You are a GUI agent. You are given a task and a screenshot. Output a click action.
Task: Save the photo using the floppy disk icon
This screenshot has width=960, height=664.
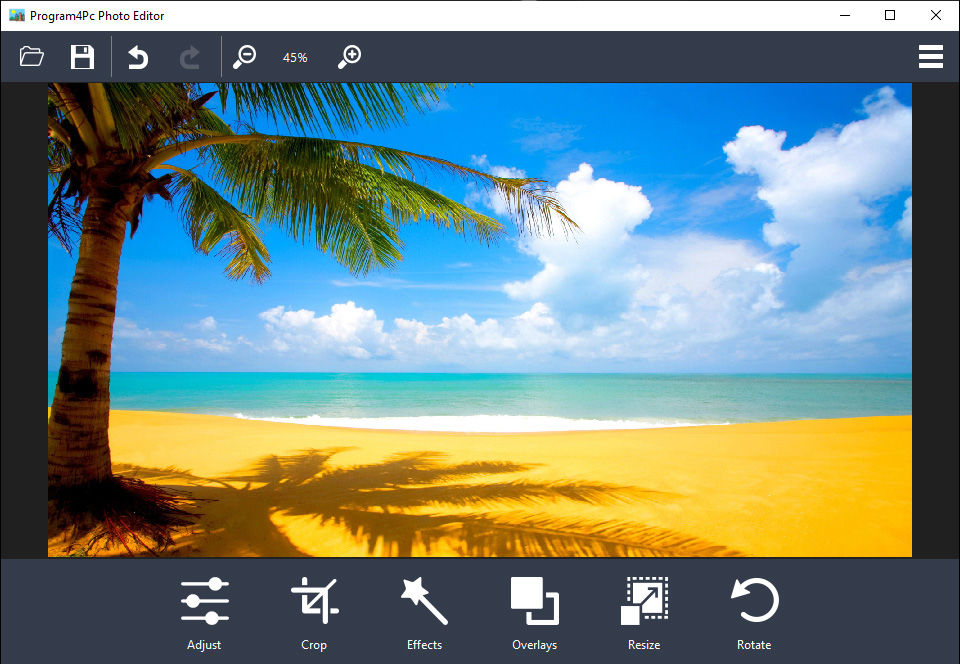pos(82,57)
